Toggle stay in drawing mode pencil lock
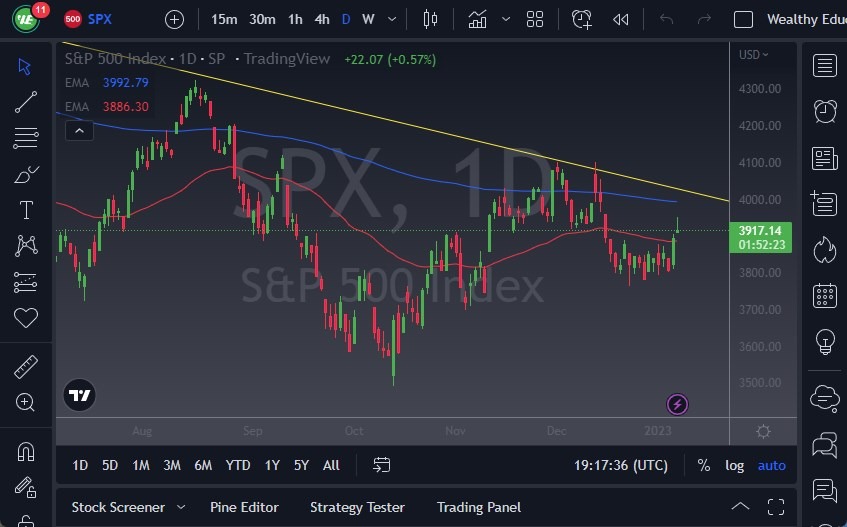The height and width of the screenshot is (527, 847). [25, 487]
